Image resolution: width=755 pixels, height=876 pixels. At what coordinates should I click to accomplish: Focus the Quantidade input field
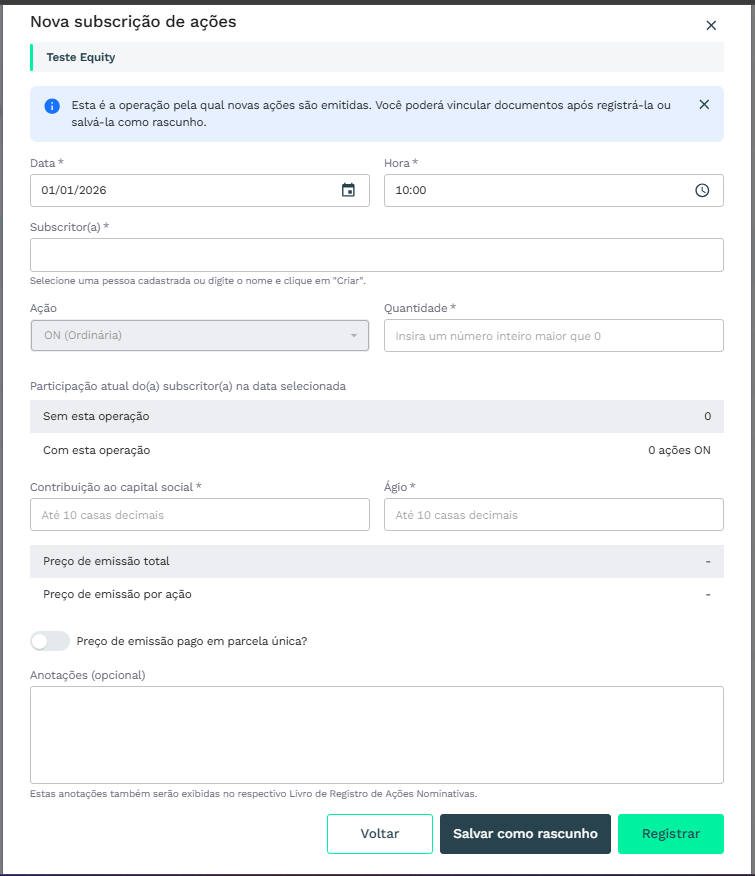[x=553, y=336]
